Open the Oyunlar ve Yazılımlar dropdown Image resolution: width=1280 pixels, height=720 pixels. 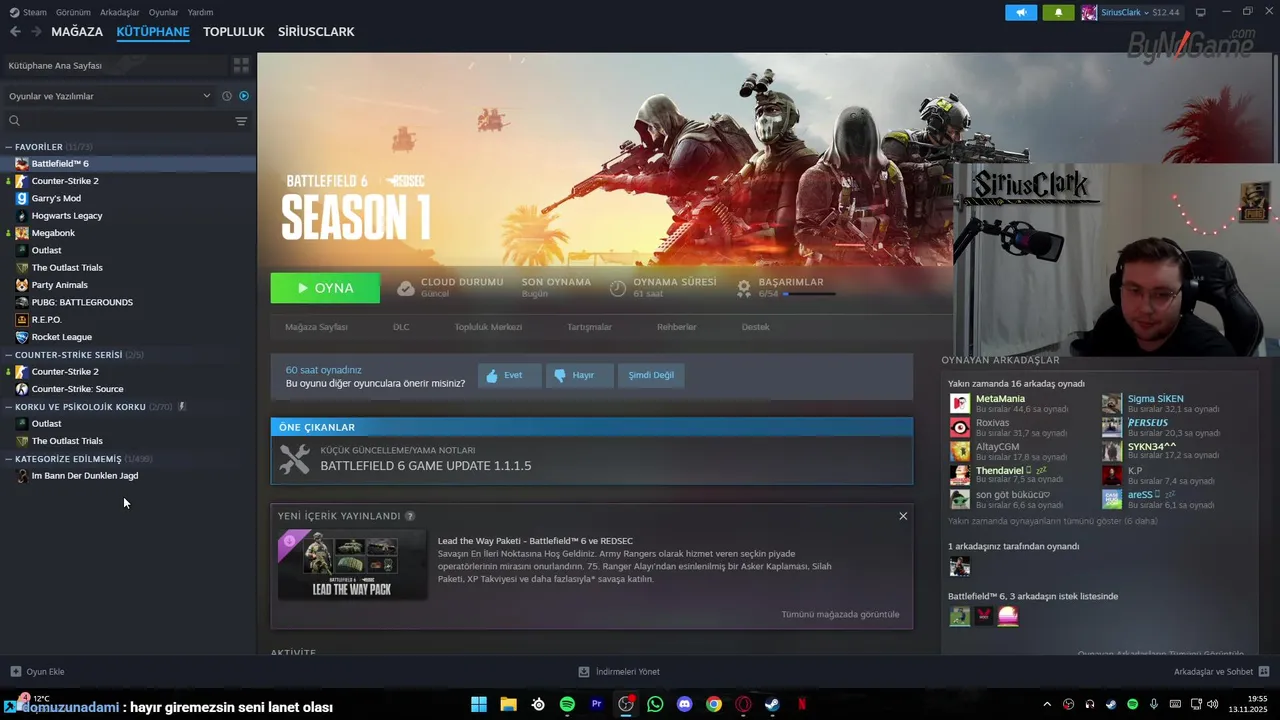(108, 96)
